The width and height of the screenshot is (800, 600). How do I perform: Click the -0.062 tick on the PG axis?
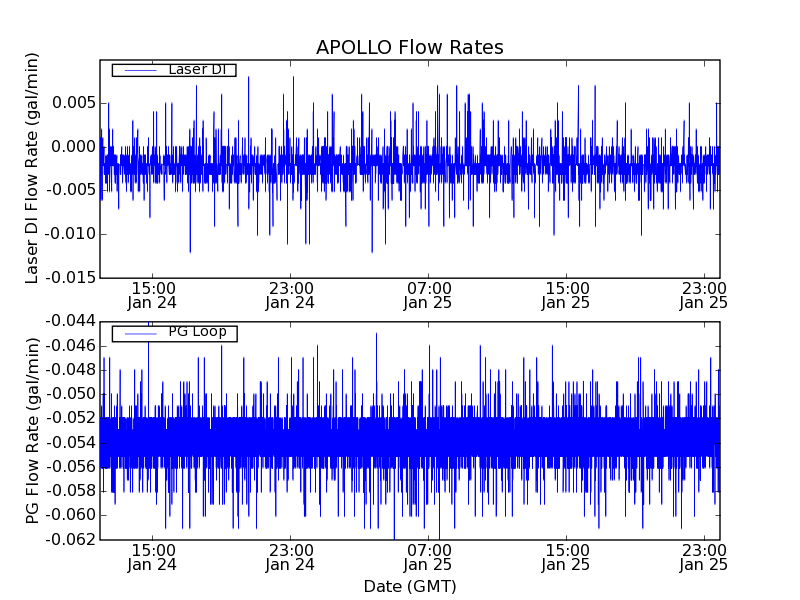point(71,539)
